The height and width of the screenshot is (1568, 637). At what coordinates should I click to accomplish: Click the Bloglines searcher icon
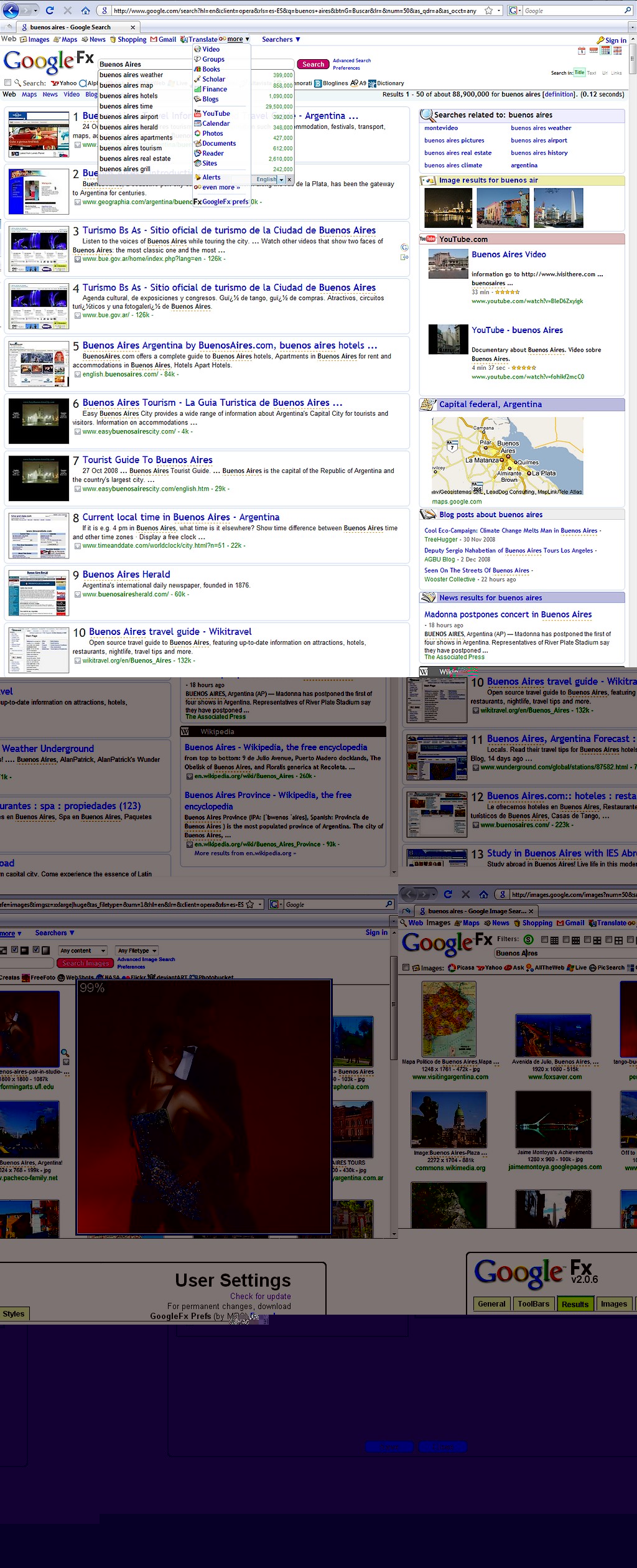pyautogui.click(x=318, y=83)
